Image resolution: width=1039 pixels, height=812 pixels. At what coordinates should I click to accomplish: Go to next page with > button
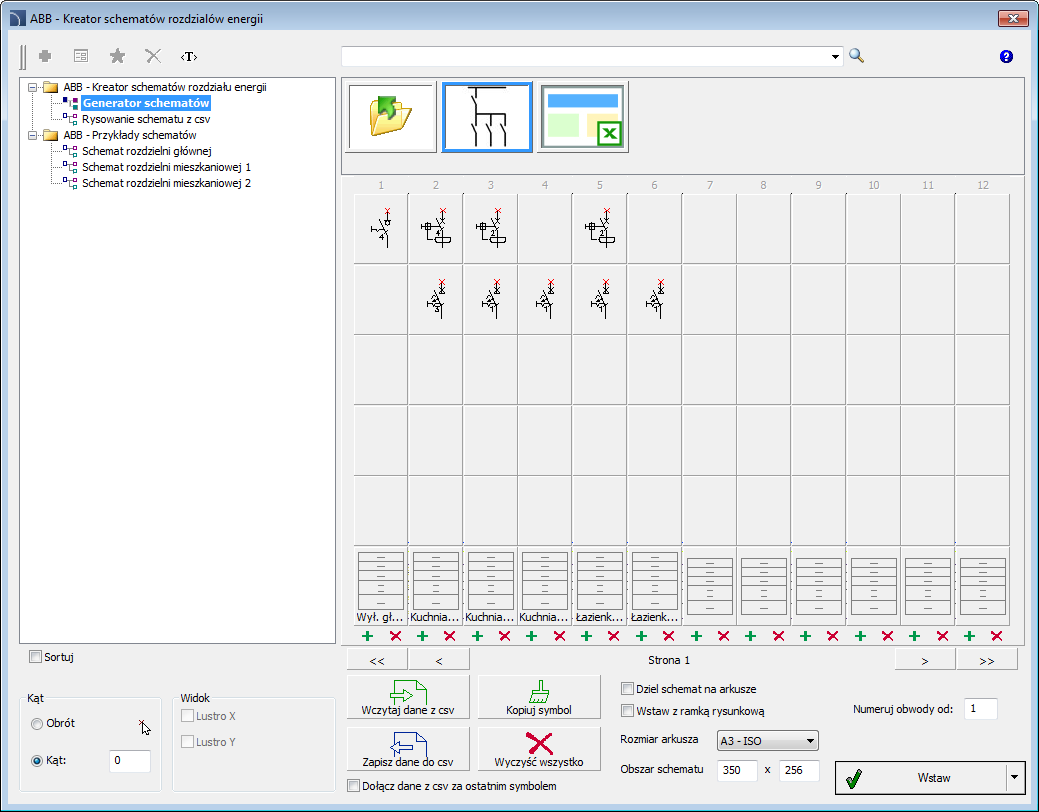click(925, 660)
